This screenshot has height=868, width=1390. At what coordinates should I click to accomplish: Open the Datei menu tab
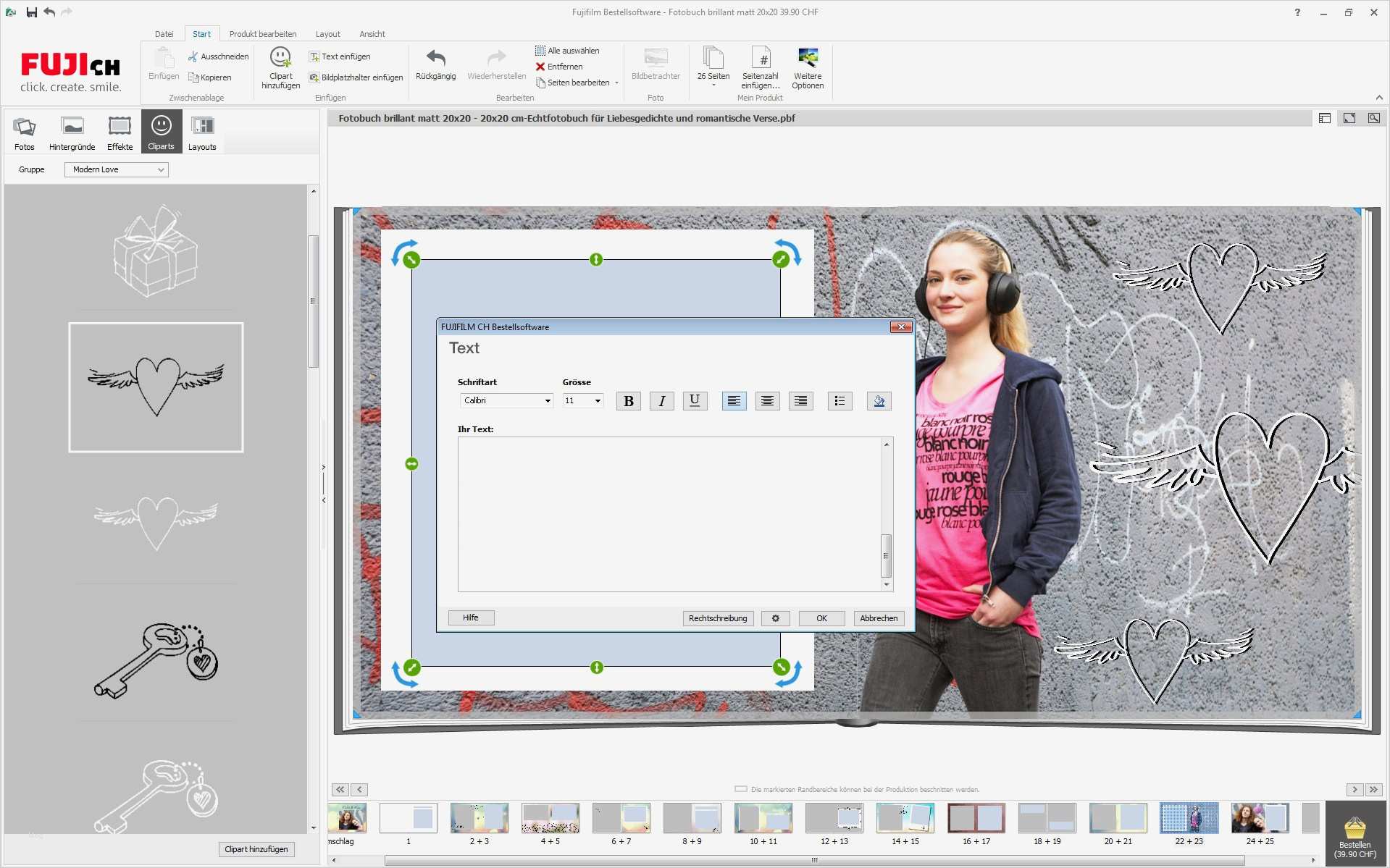point(164,33)
